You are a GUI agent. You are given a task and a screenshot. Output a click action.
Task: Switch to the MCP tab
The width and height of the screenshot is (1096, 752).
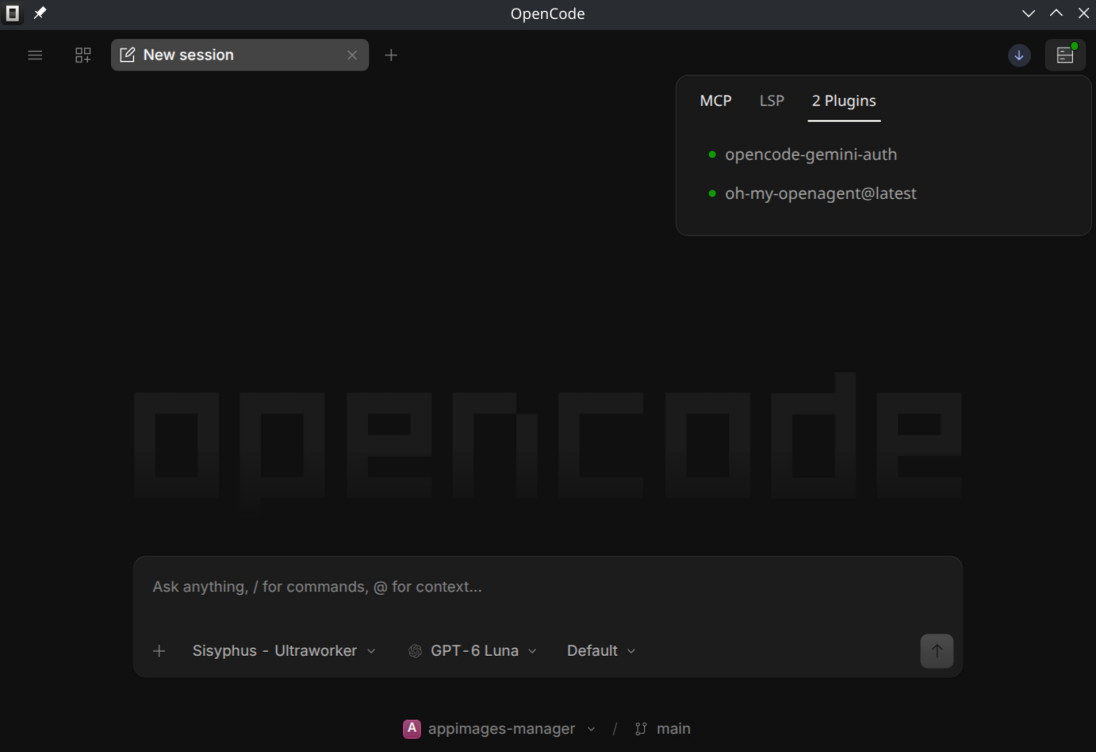pyautogui.click(x=716, y=101)
